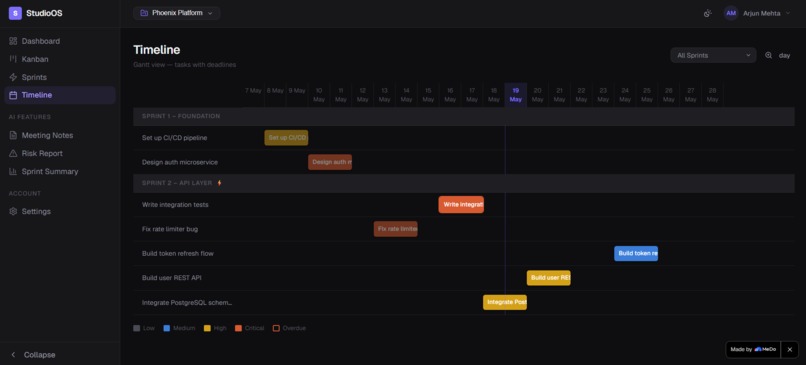This screenshot has height=365, width=806.
Task: Click the Sprint Summary chart icon
Action: (x=13, y=171)
